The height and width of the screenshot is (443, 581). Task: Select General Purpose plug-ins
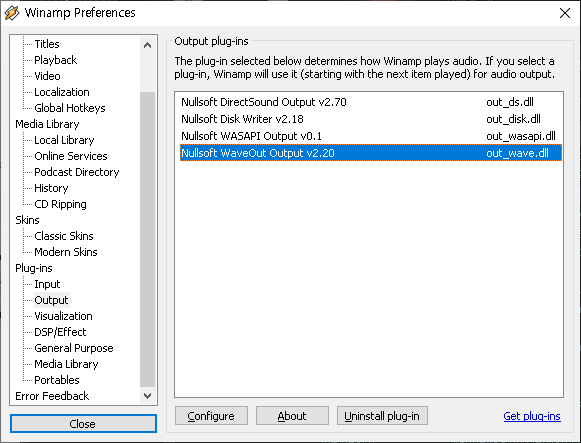(x=74, y=348)
